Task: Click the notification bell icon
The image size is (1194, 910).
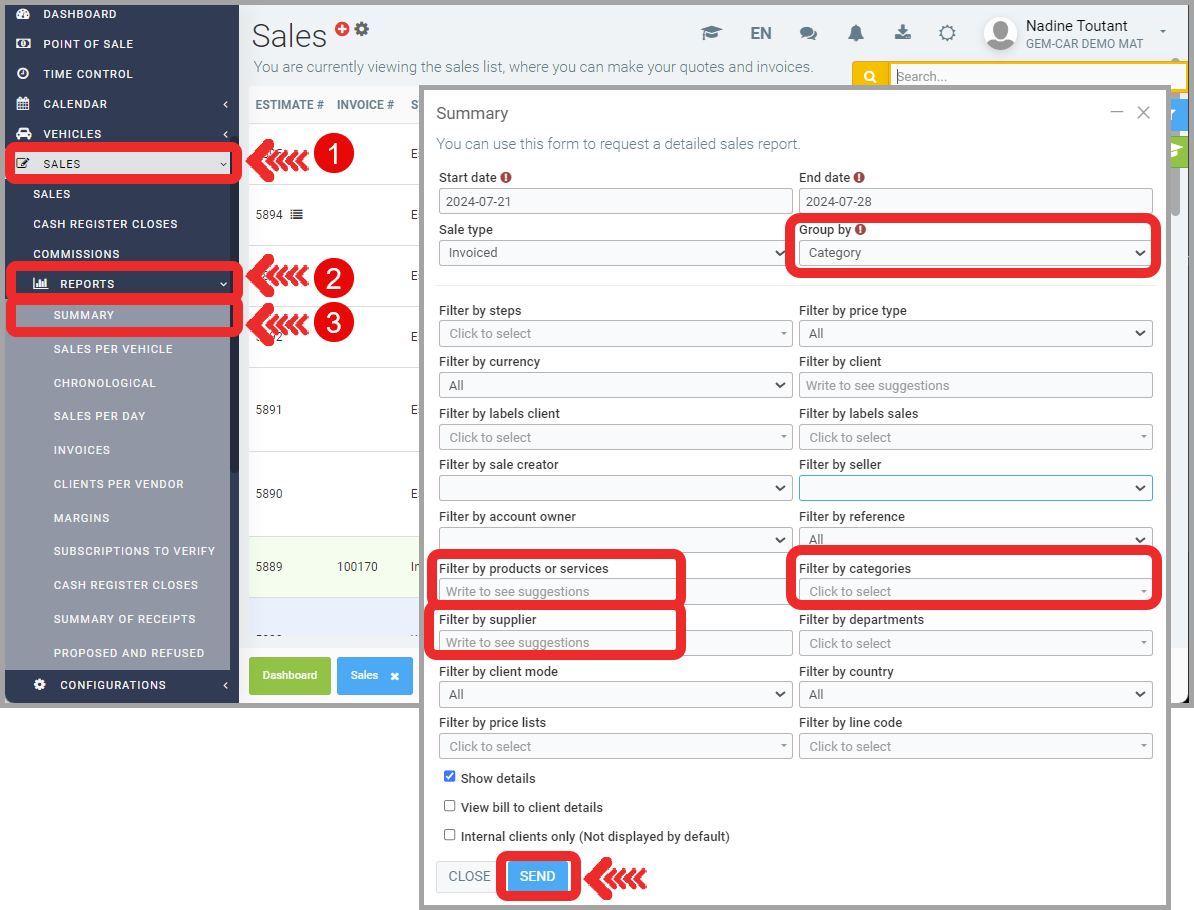Action: coord(855,33)
